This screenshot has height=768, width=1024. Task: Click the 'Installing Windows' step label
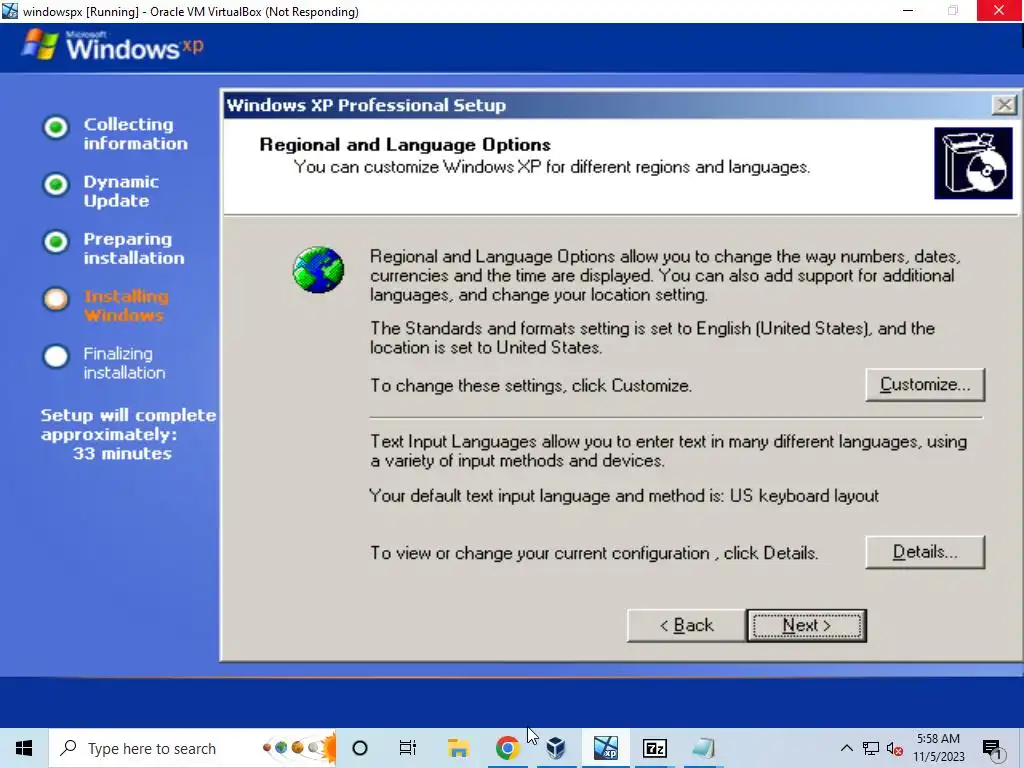[126, 306]
